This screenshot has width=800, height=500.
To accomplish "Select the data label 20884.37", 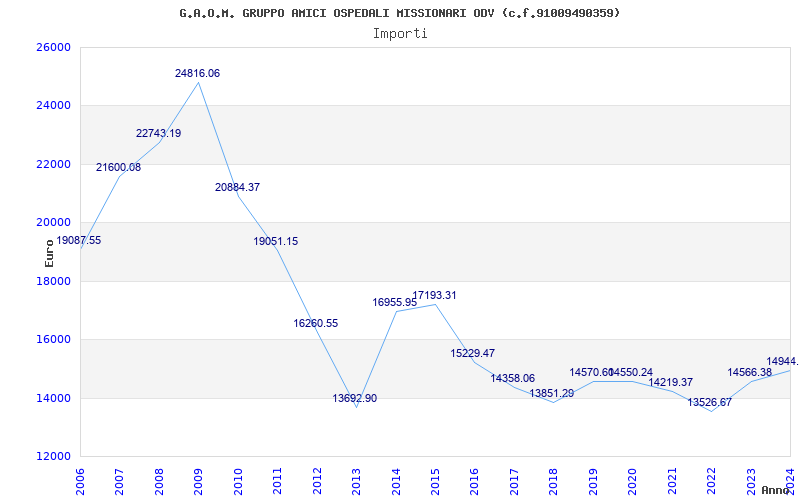I will pos(237,187).
